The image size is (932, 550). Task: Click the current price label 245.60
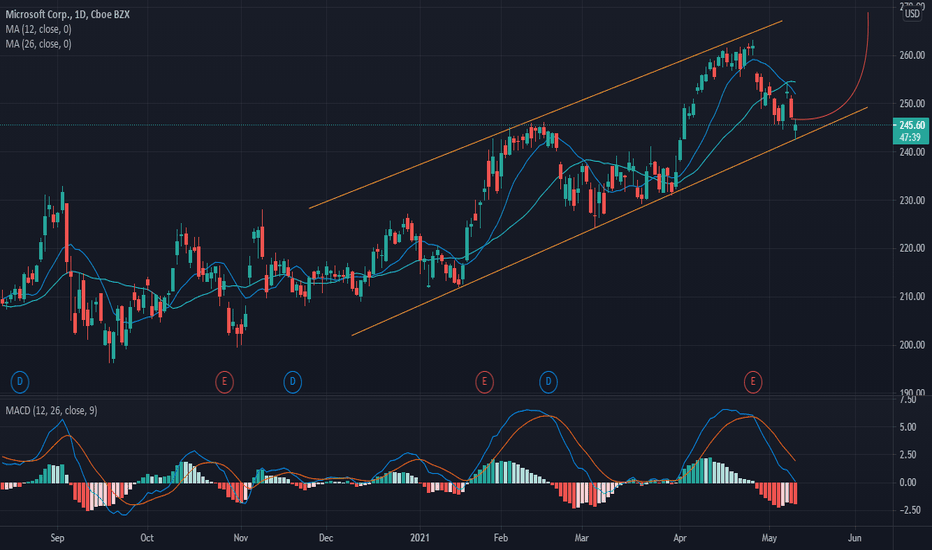912,125
